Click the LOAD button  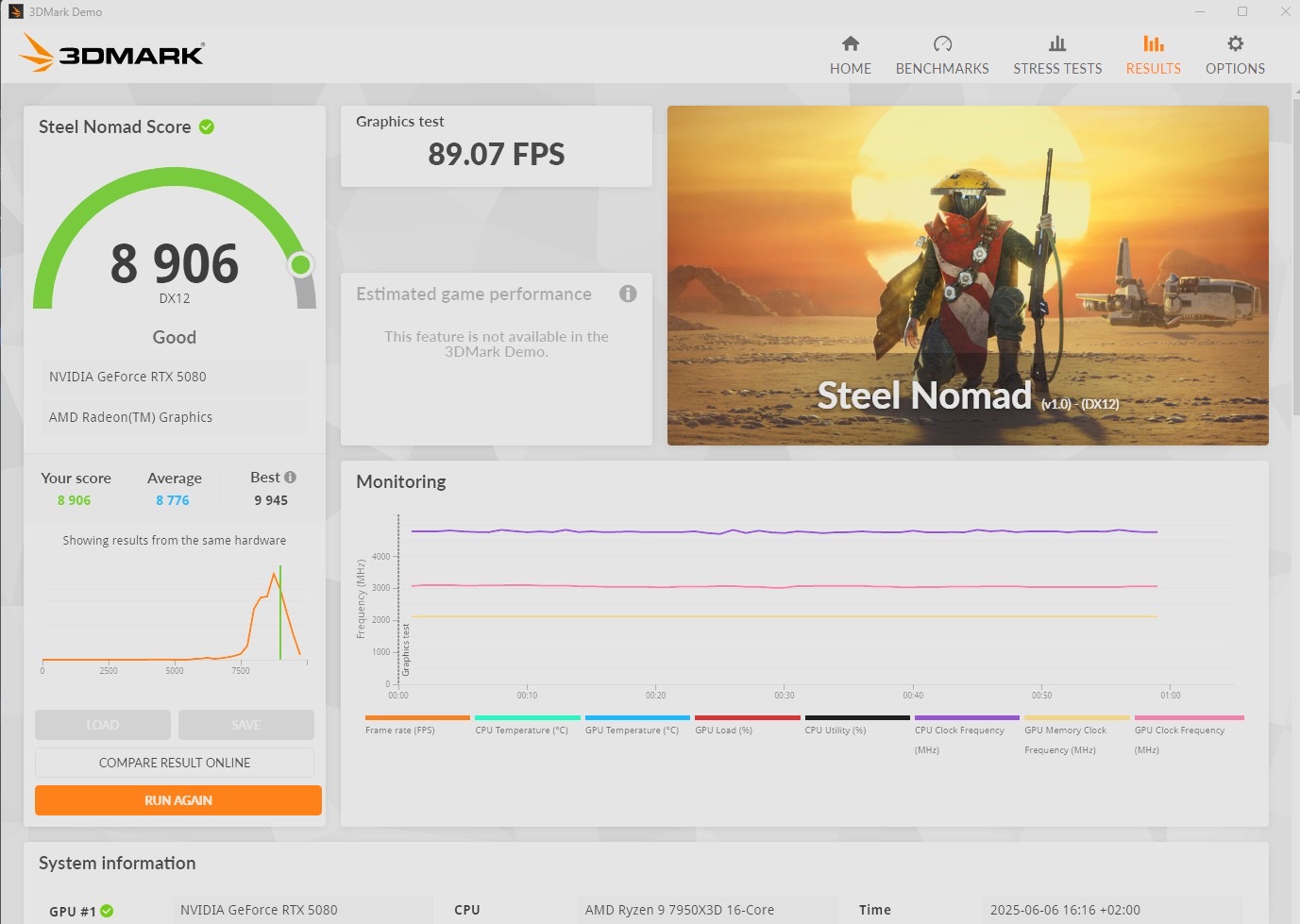click(x=103, y=725)
